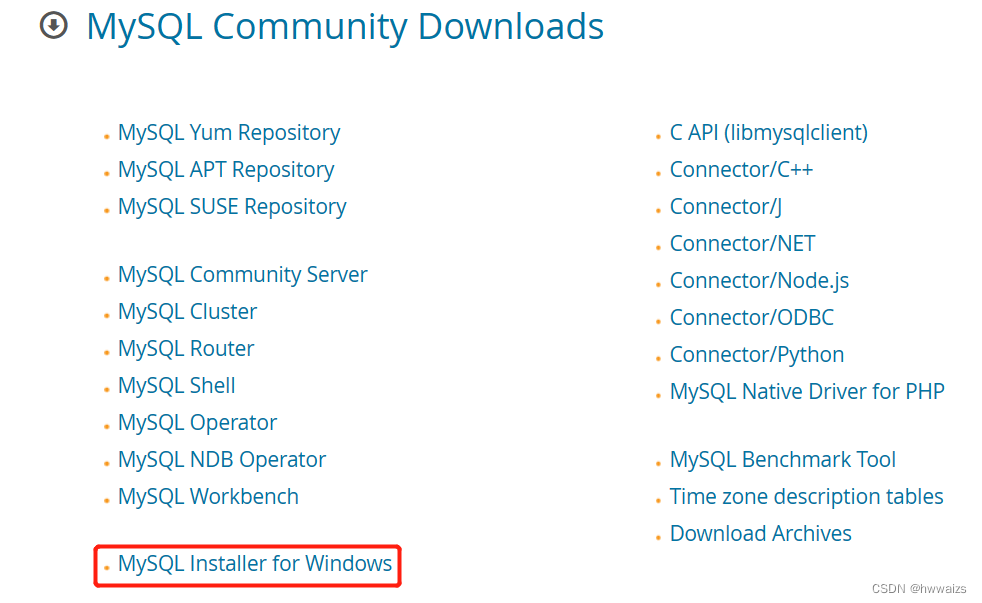Select the Connector/C++ link
982x603 pixels.
point(742,170)
